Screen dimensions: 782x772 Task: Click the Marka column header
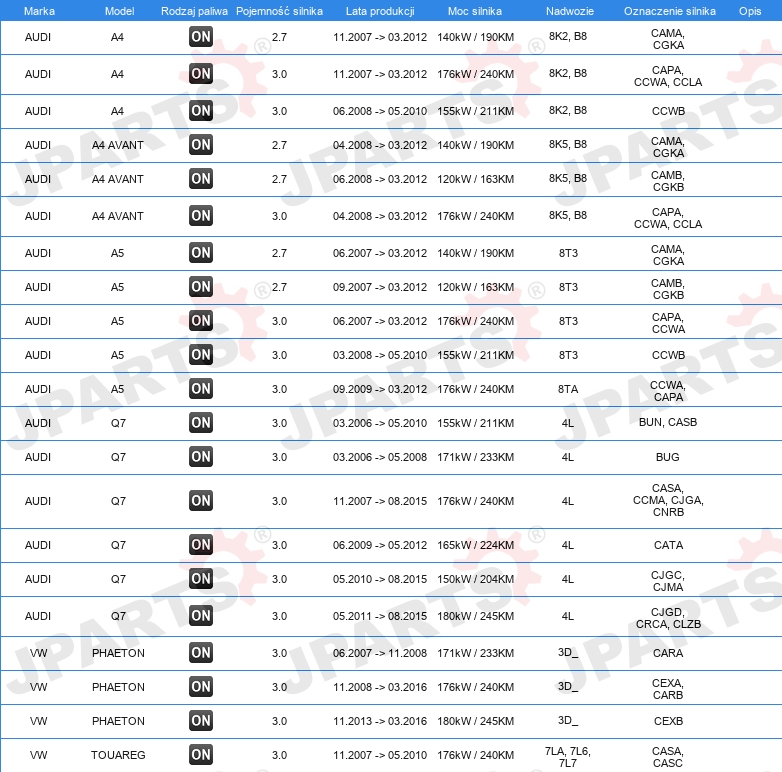(x=39, y=11)
